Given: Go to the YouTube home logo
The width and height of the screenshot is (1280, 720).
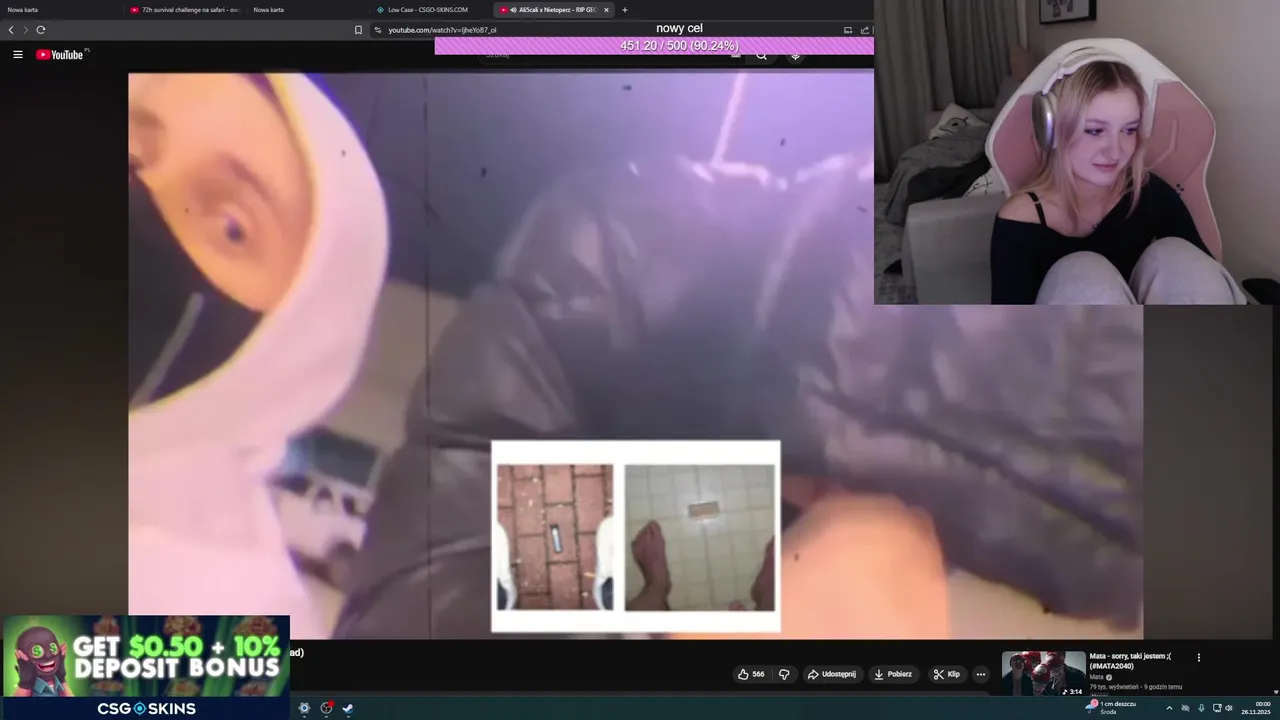Looking at the screenshot, I should (60, 55).
